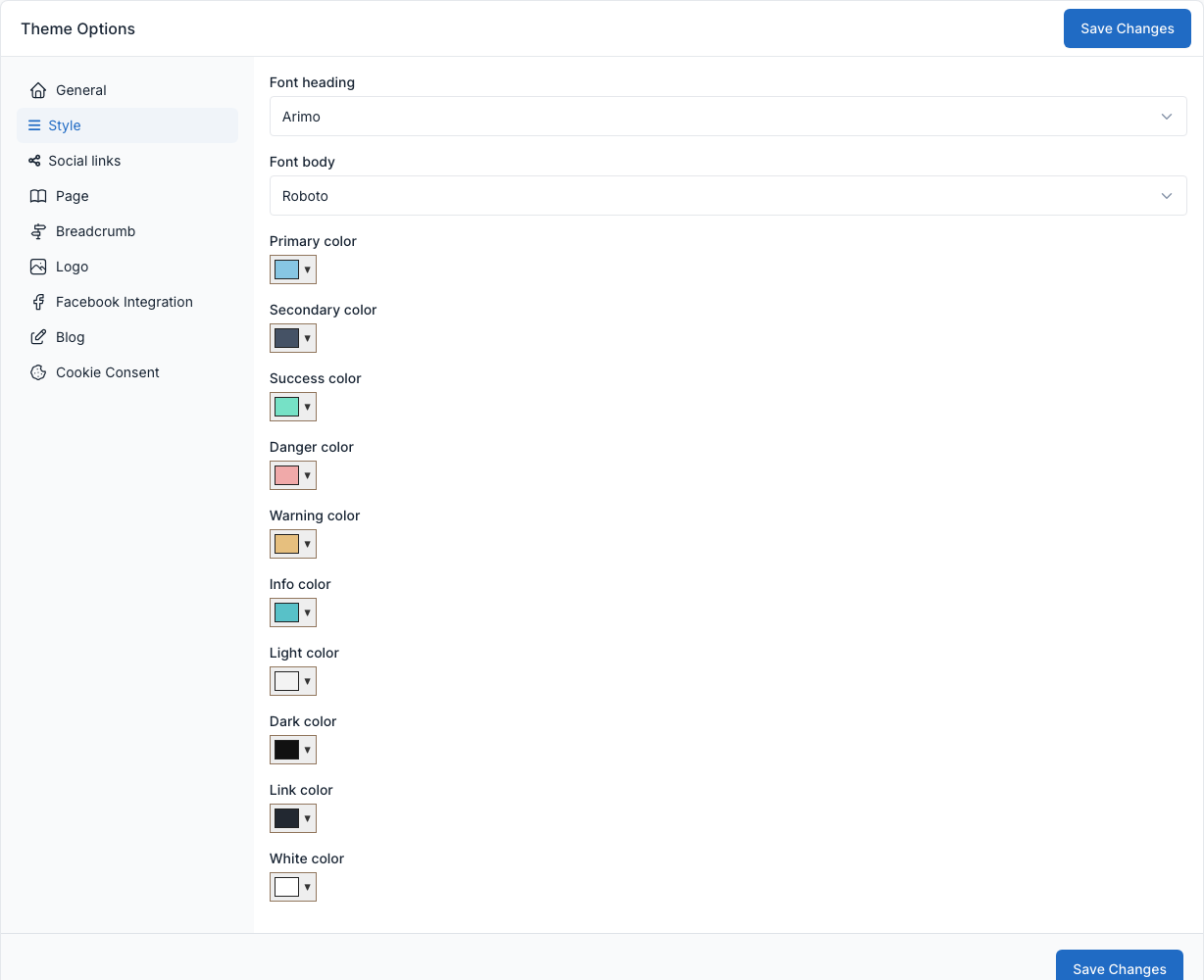Open the Font body Roboto dropdown

[x=728, y=196]
